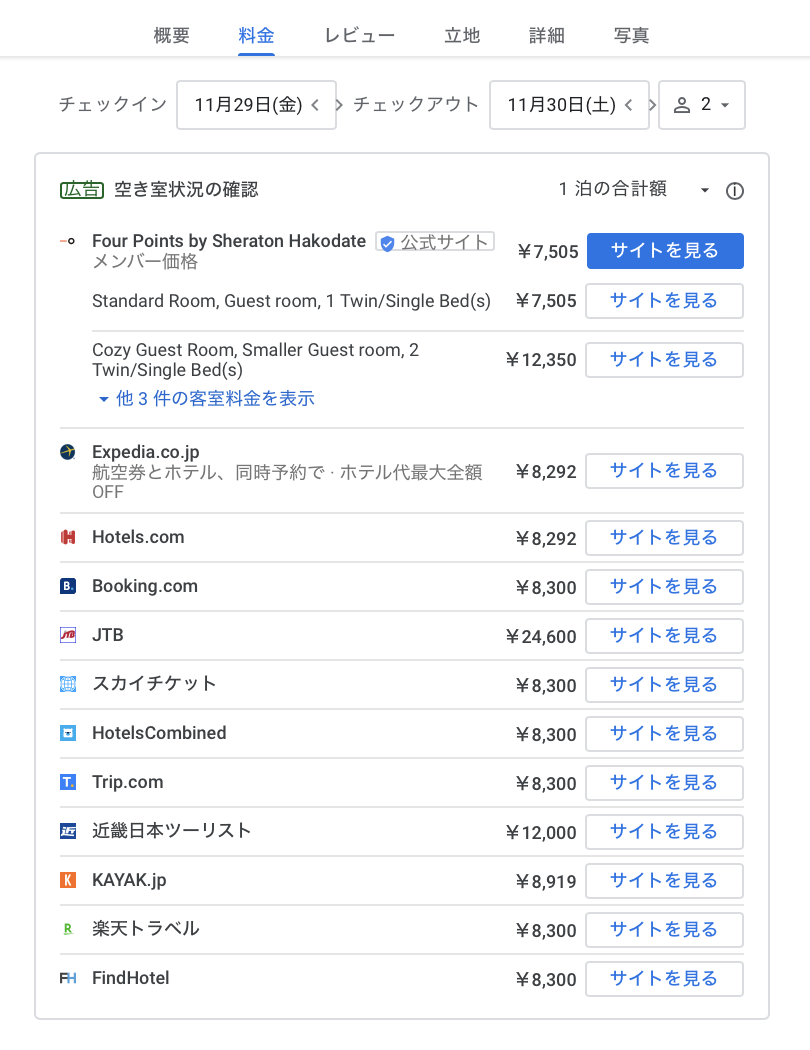This screenshot has height=1050, width=810.
Task: Move check-out date to previous day
Action: click(629, 105)
